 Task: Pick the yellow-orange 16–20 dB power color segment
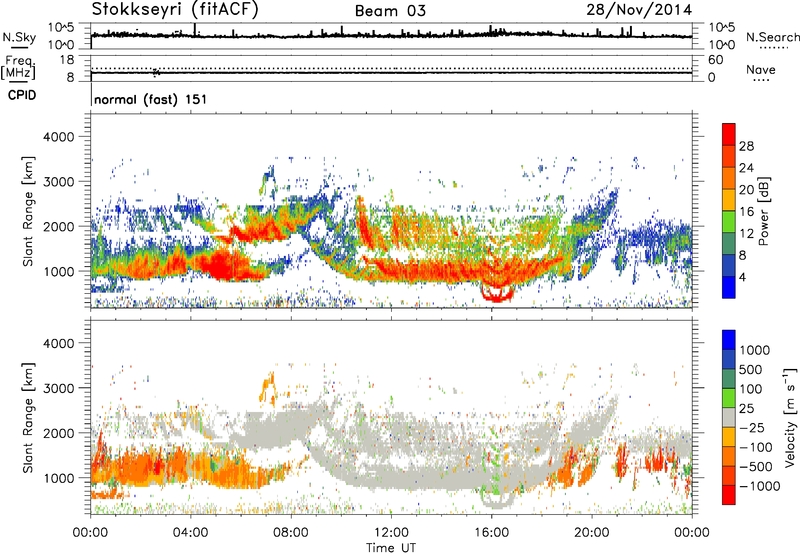click(729, 201)
